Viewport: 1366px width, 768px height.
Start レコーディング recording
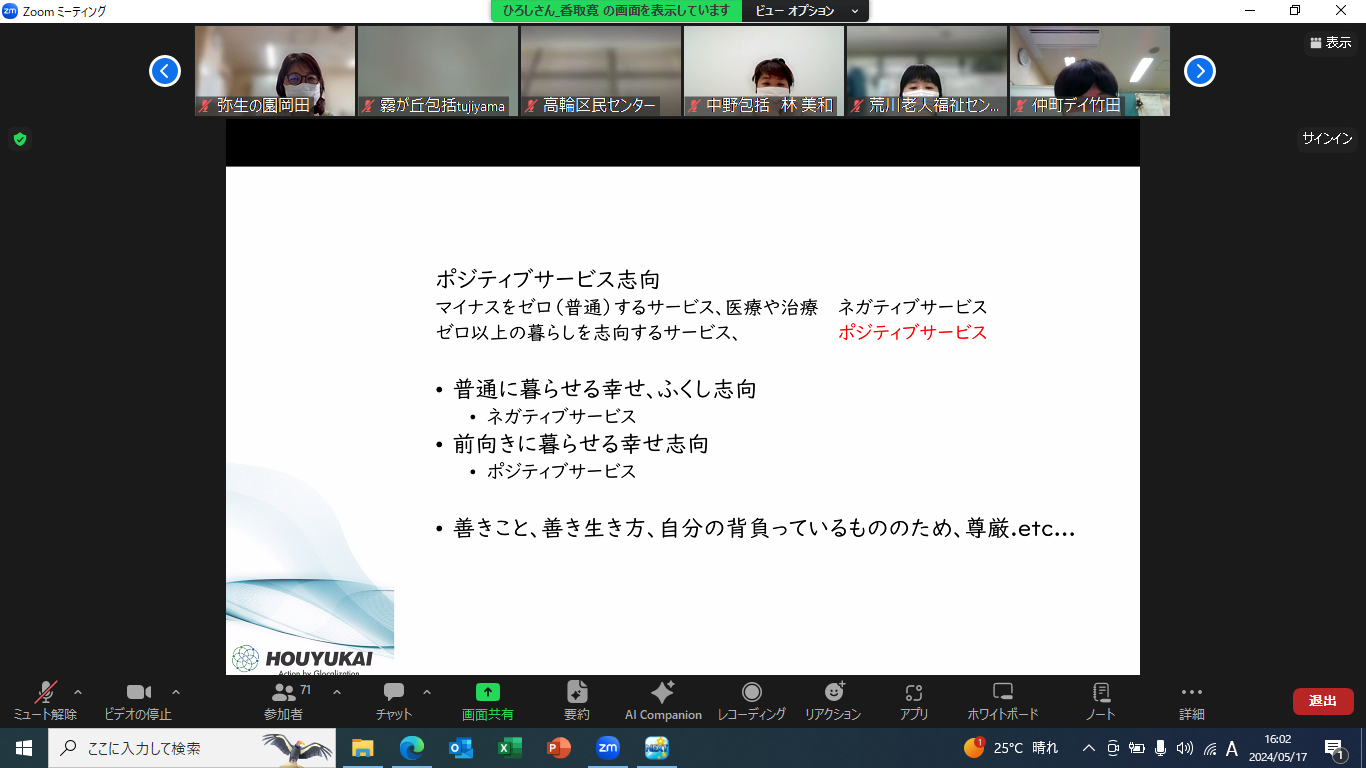pos(751,700)
